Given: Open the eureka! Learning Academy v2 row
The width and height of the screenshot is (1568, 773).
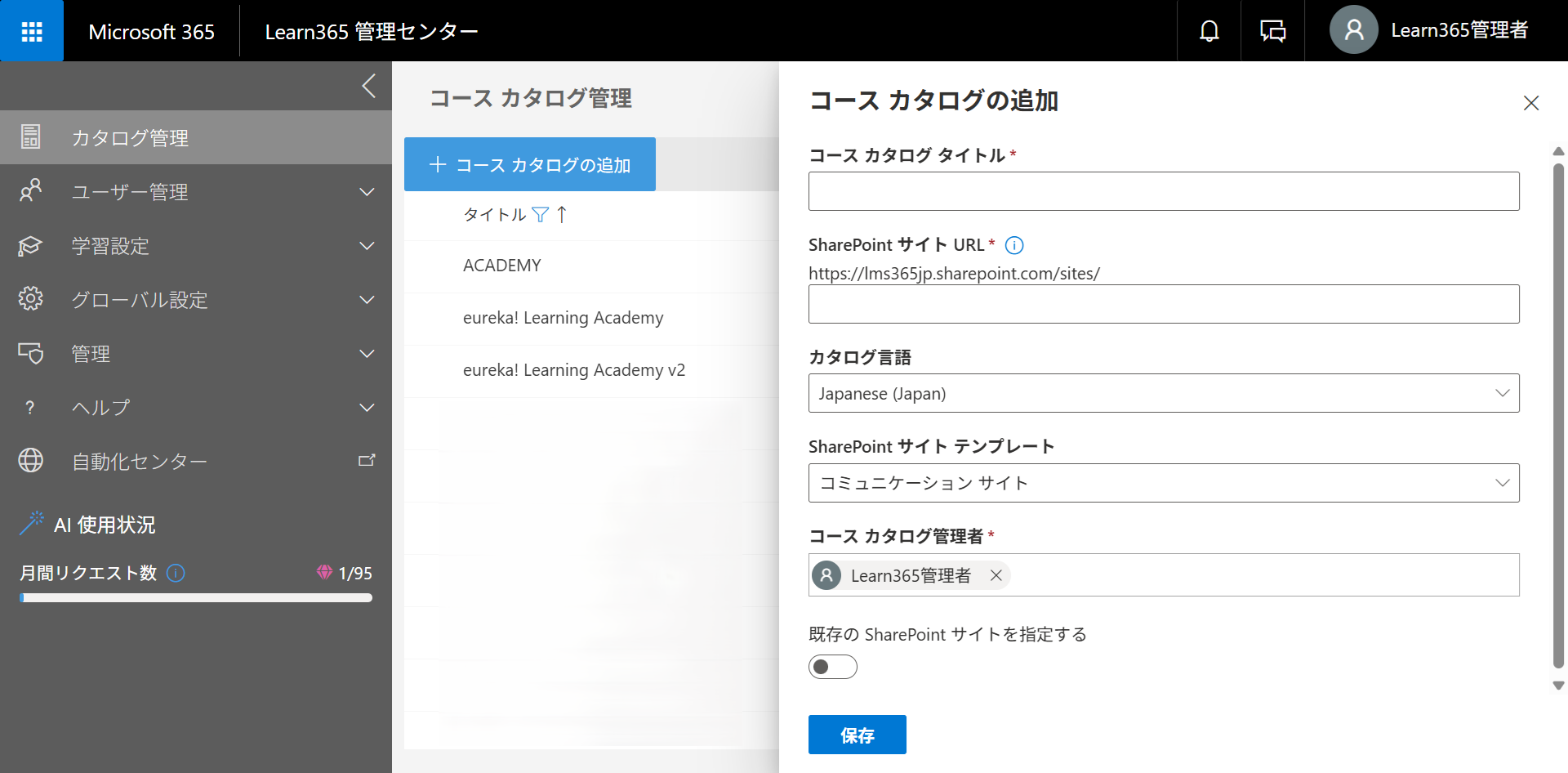Looking at the screenshot, I should [592, 370].
